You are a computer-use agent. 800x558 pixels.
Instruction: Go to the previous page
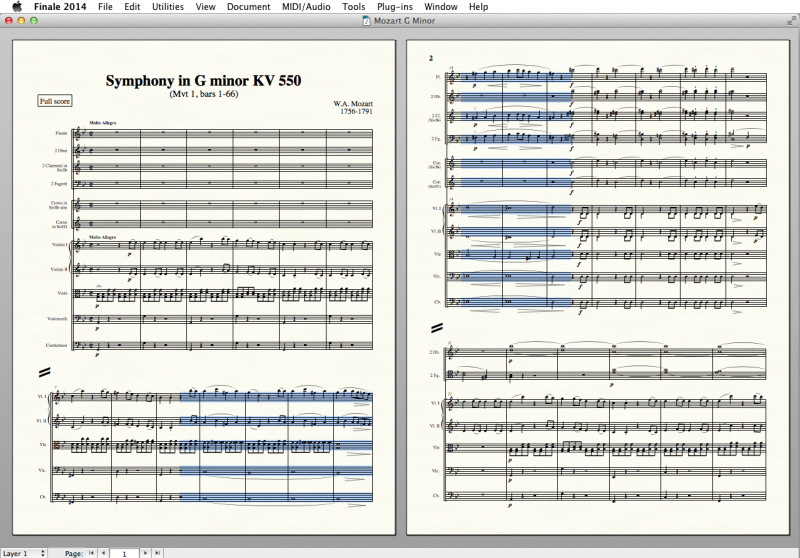point(104,553)
